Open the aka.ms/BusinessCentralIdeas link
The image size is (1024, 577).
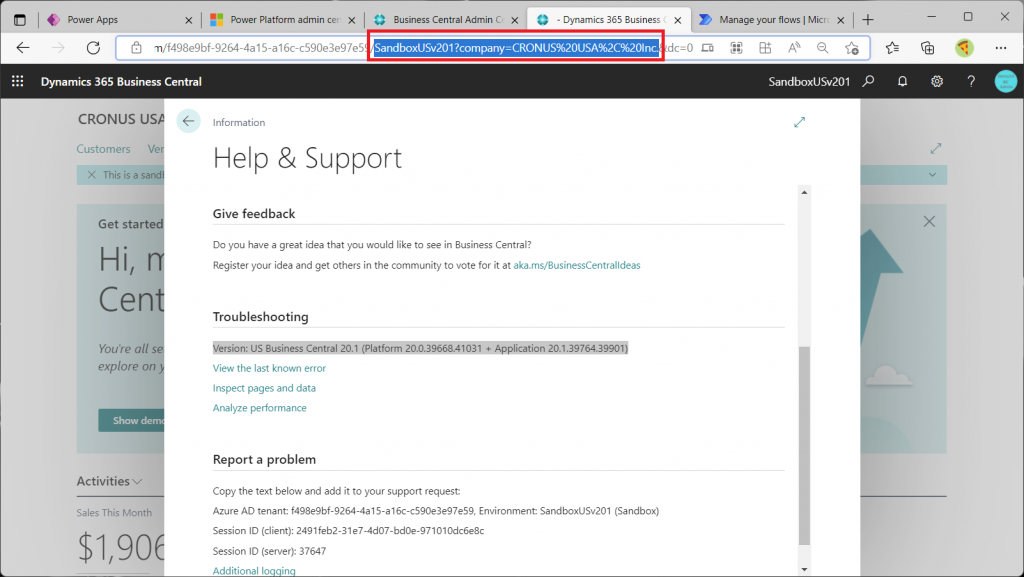(577, 265)
